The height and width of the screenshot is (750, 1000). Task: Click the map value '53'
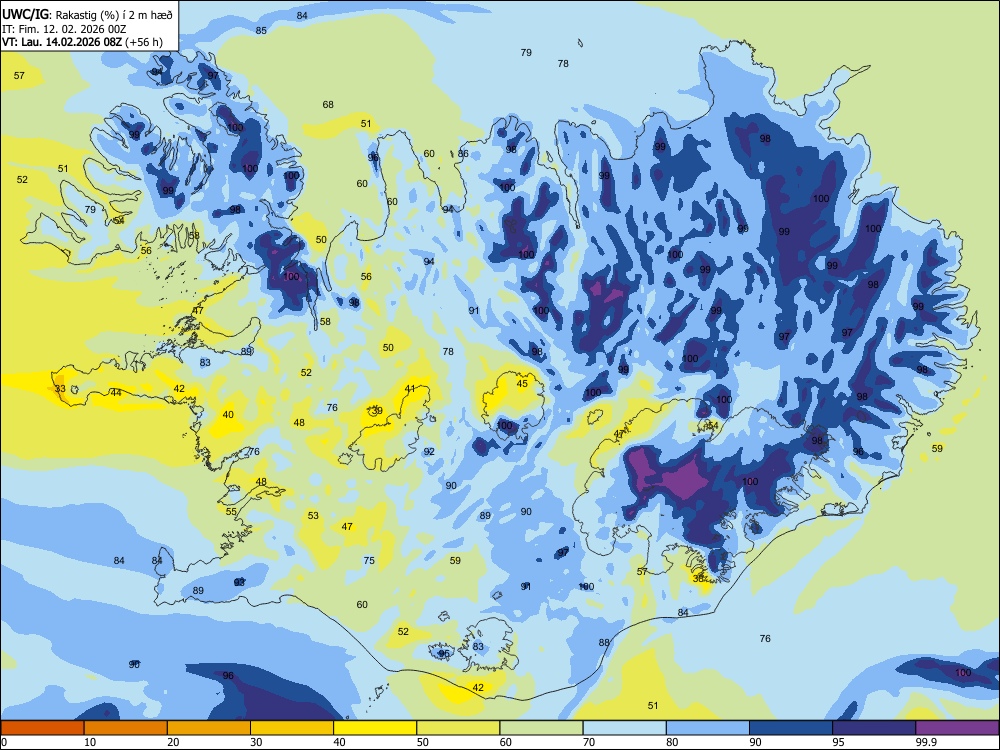(x=312, y=515)
